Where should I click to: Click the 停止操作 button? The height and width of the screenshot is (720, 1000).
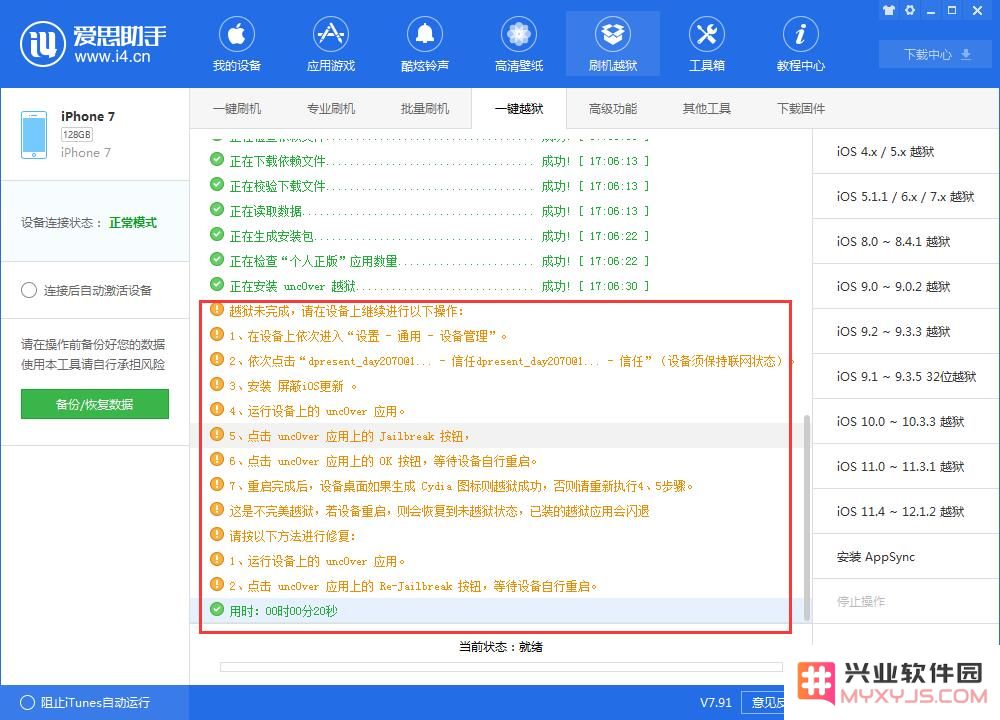pyautogui.click(x=906, y=601)
